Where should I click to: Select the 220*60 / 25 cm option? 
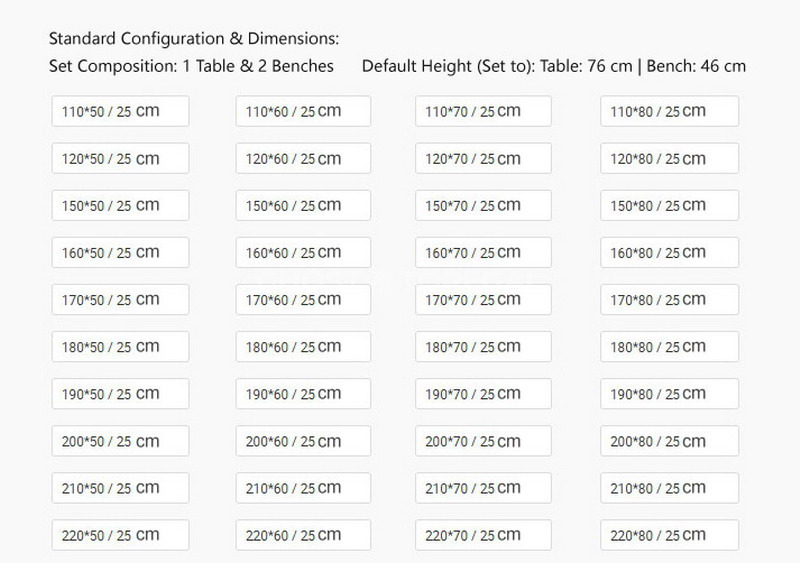pyautogui.click(x=303, y=534)
